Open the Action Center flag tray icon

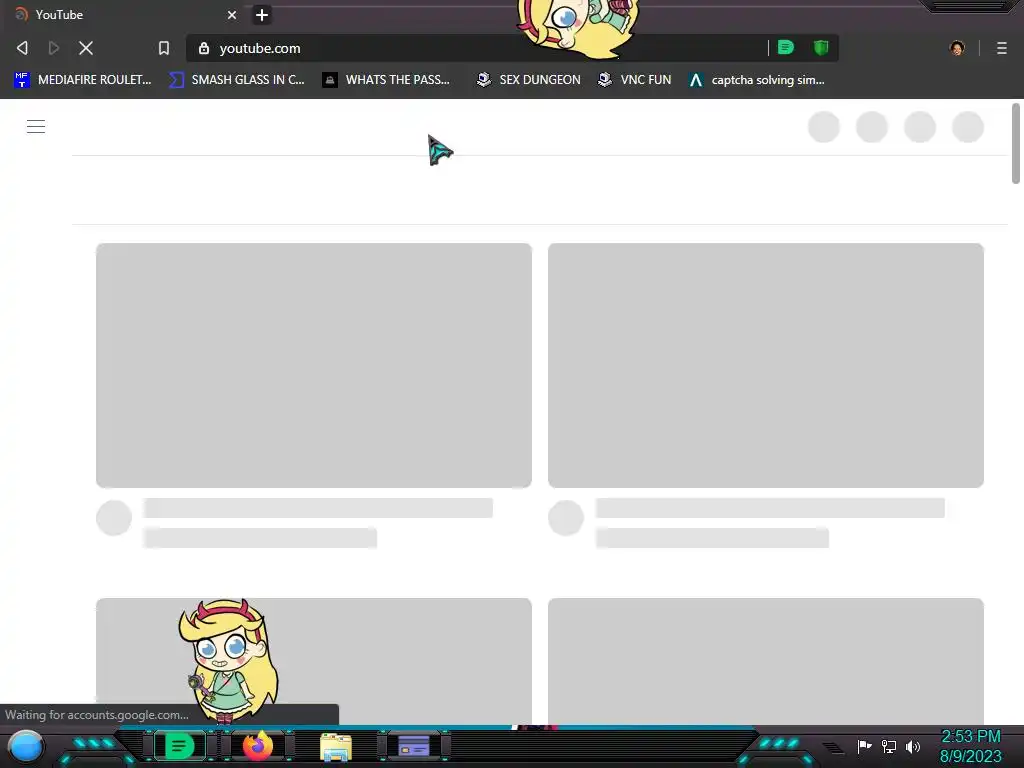(x=864, y=746)
